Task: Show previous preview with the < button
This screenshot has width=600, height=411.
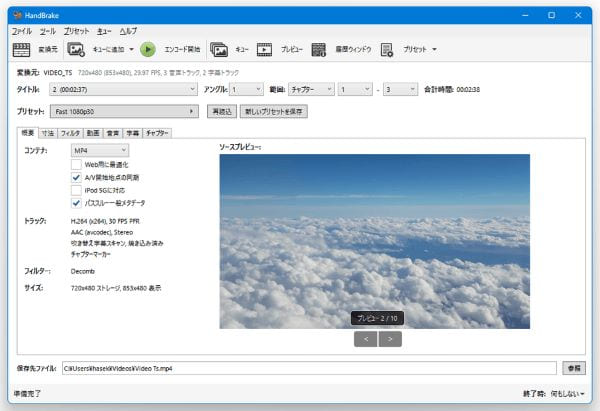Action: (x=366, y=339)
